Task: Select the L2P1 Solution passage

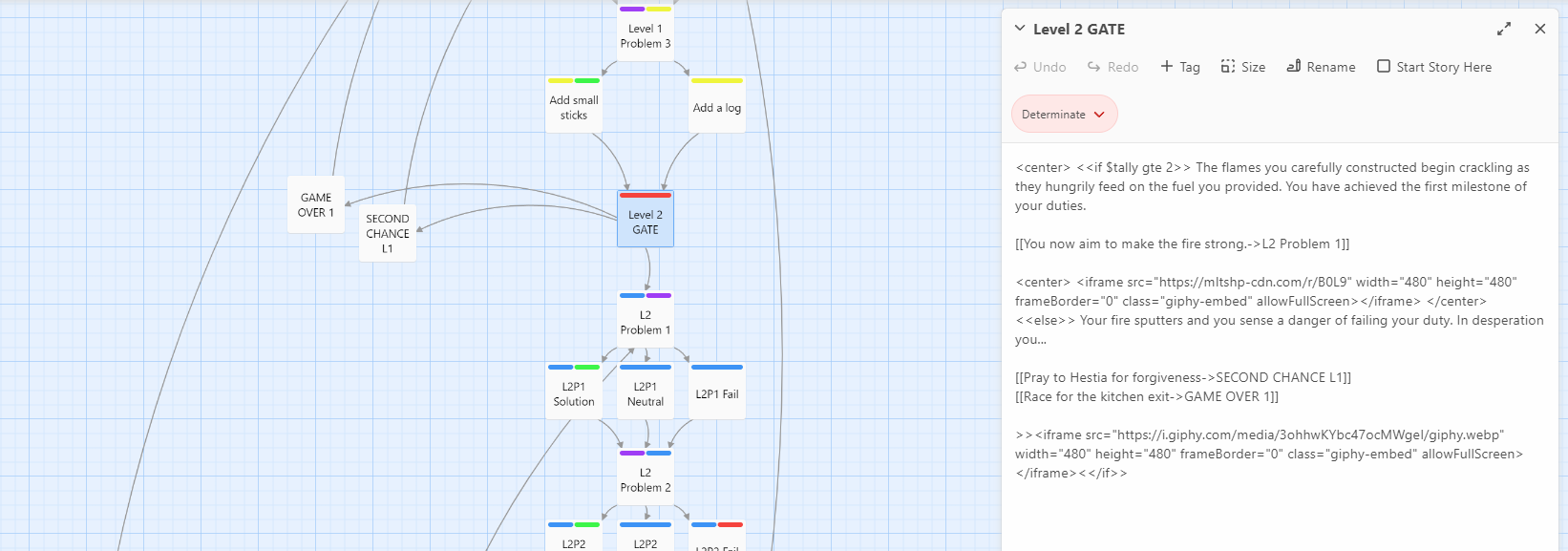Action: [x=574, y=391]
